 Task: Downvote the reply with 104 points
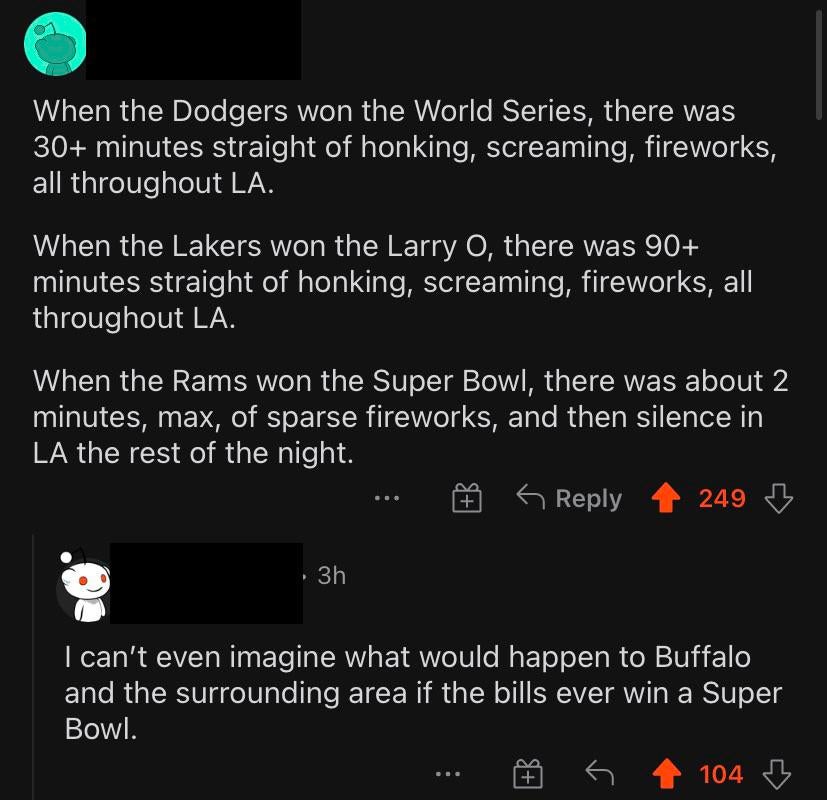click(x=778, y=774)
